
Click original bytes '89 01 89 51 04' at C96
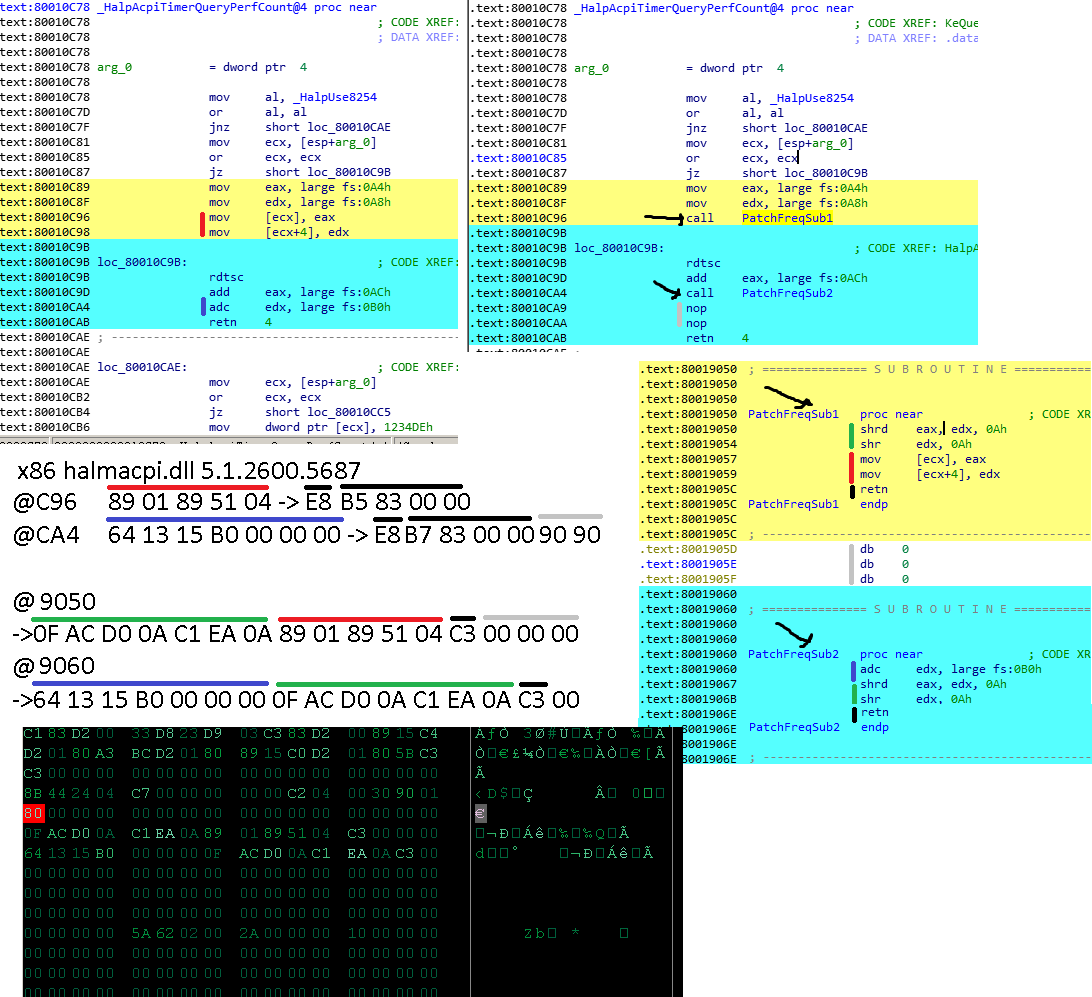click(x=189, y=502)
